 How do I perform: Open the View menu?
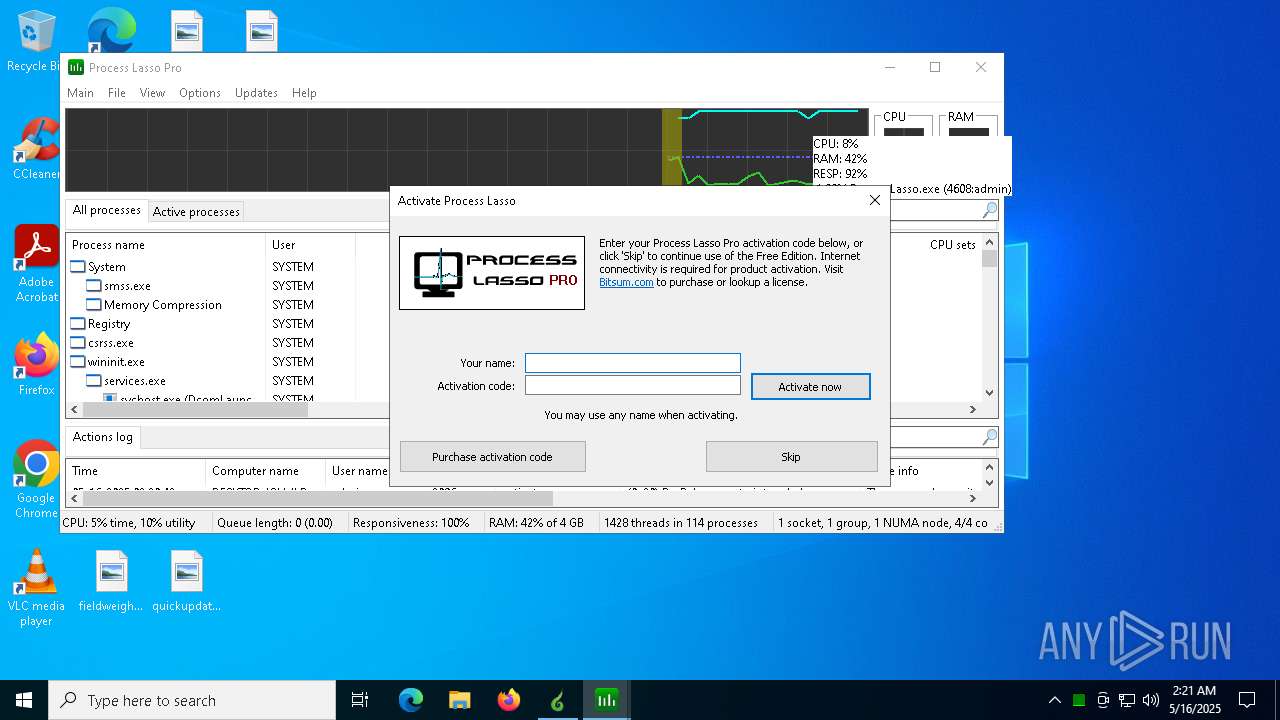152,93
